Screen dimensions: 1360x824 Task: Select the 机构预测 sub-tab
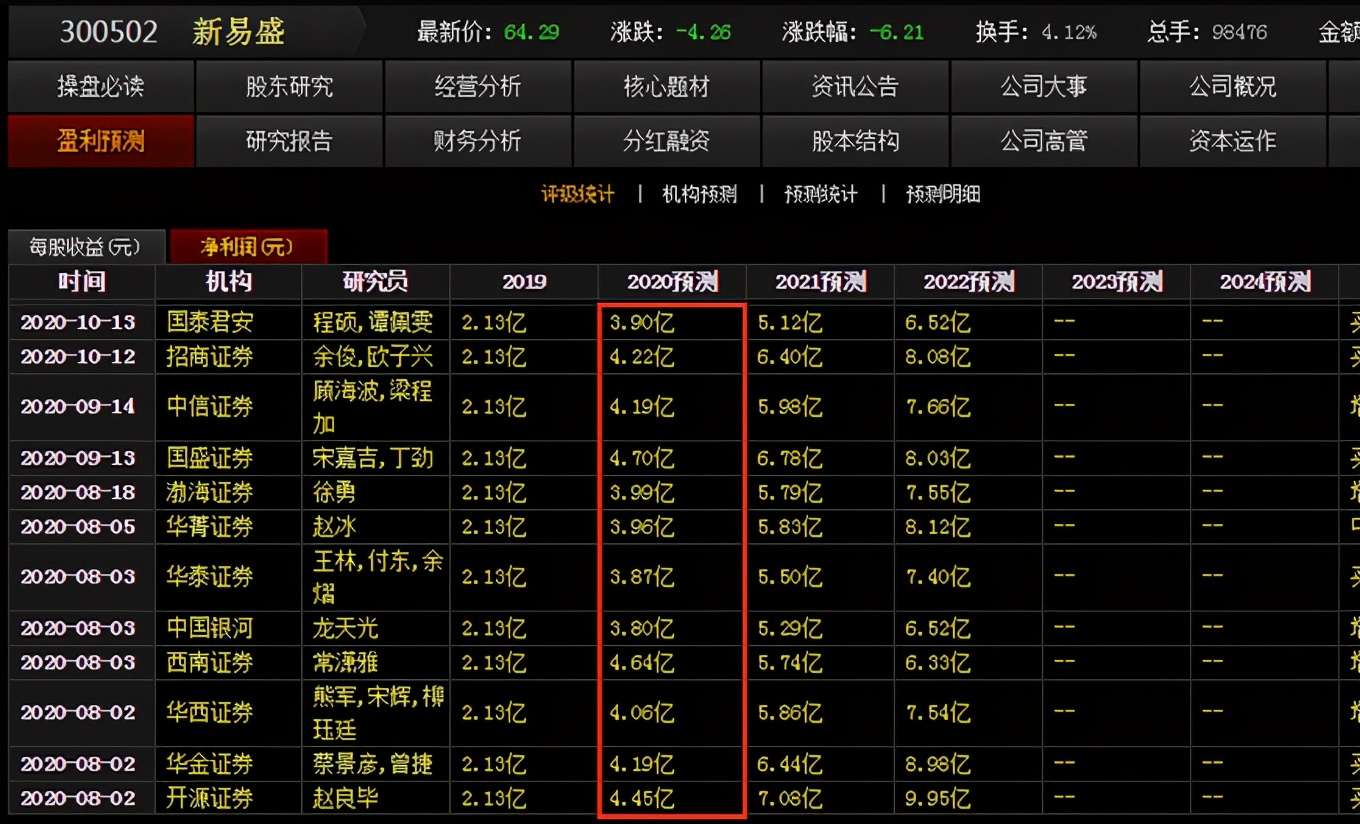(700, 194)
